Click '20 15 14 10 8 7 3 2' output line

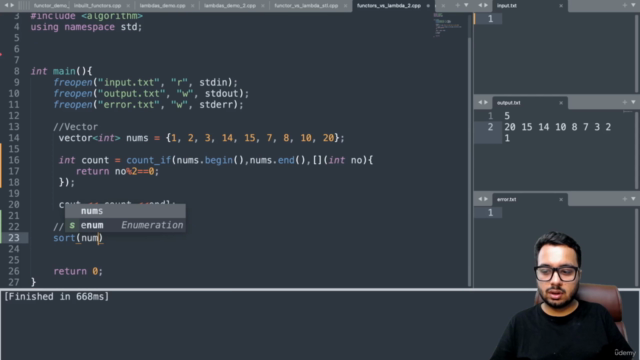[558, 127]
